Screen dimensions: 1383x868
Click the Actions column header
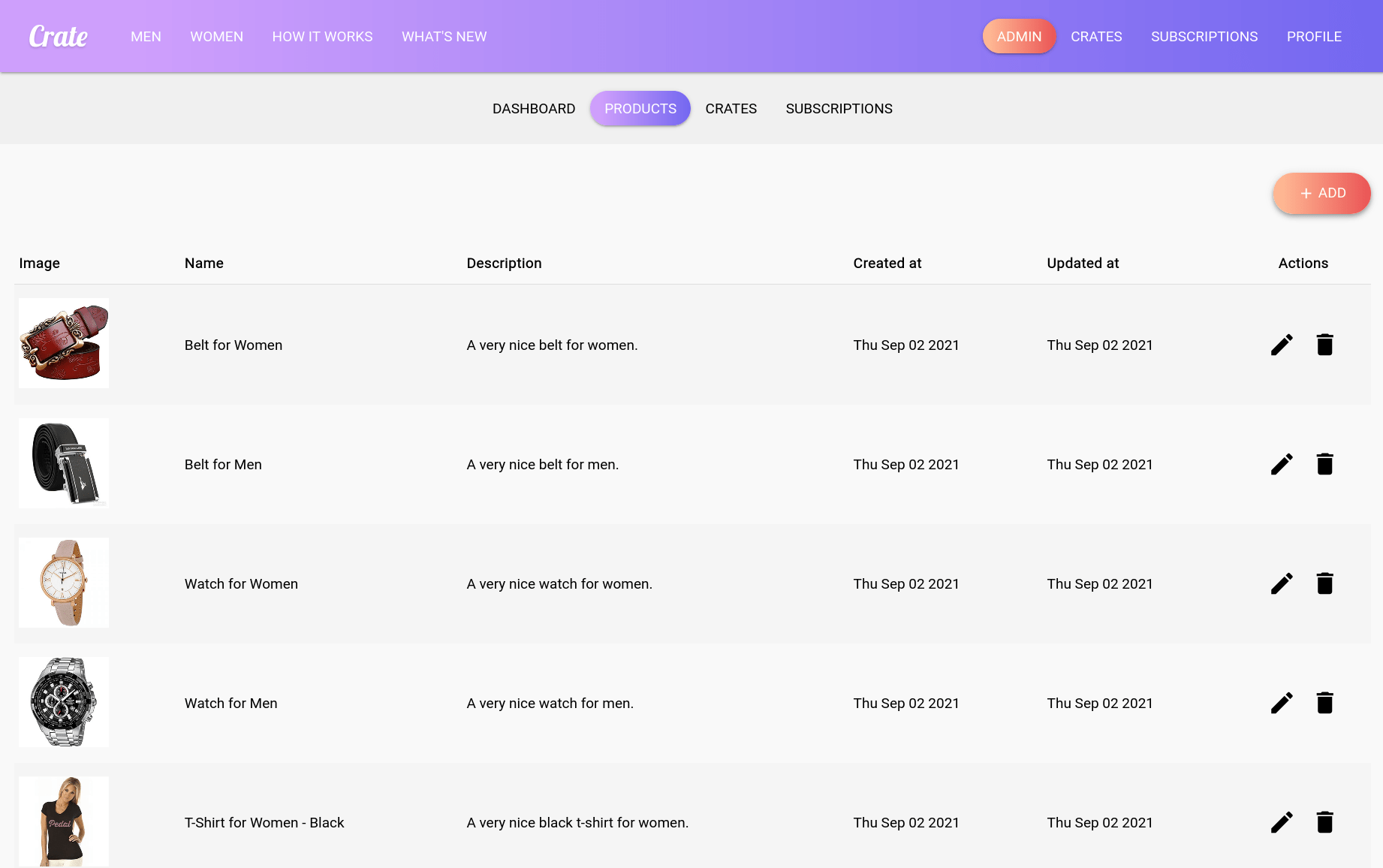coord(1303,264)
